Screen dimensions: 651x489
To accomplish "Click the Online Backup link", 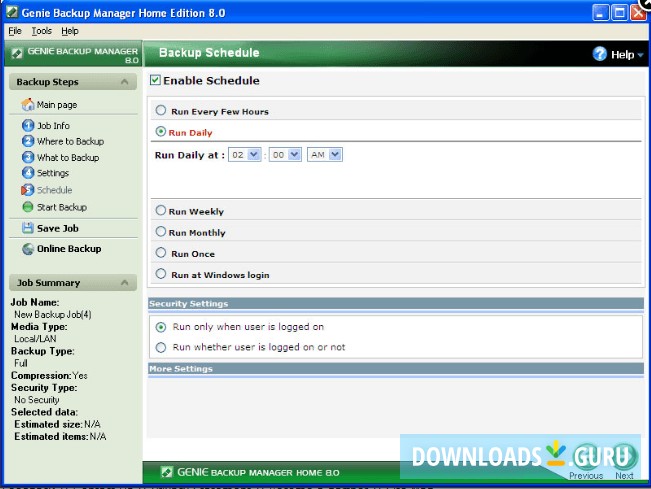I will pyautogui.click(x=69, y=249).
